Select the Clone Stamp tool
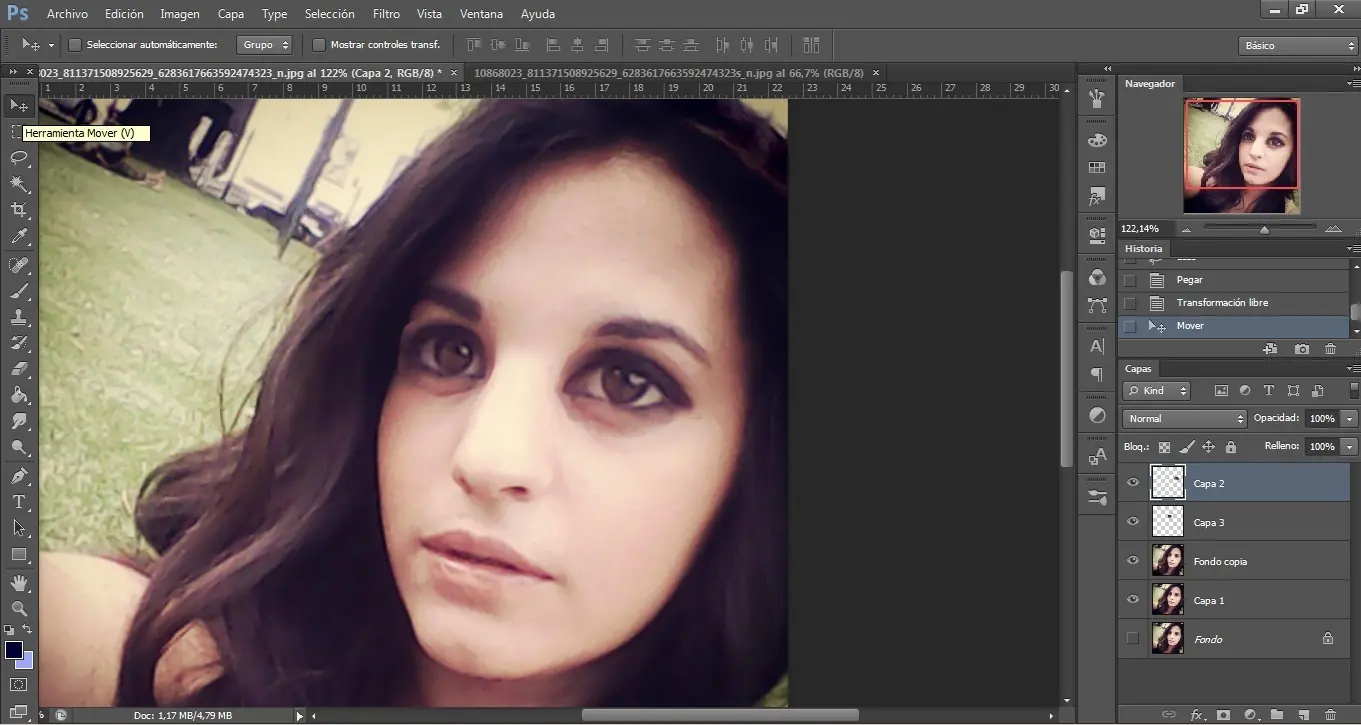 coord(19,317)
